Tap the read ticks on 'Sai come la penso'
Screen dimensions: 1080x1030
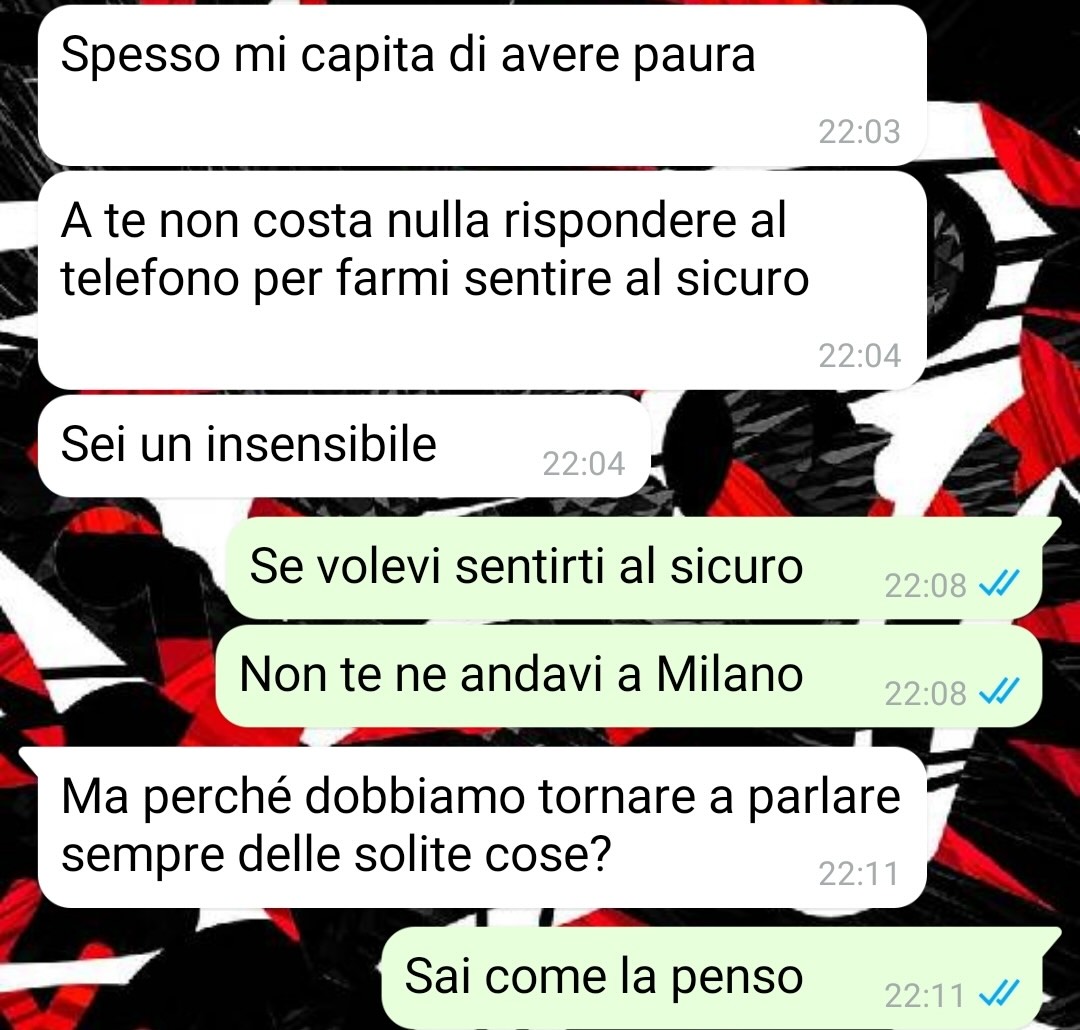(998, 993)
